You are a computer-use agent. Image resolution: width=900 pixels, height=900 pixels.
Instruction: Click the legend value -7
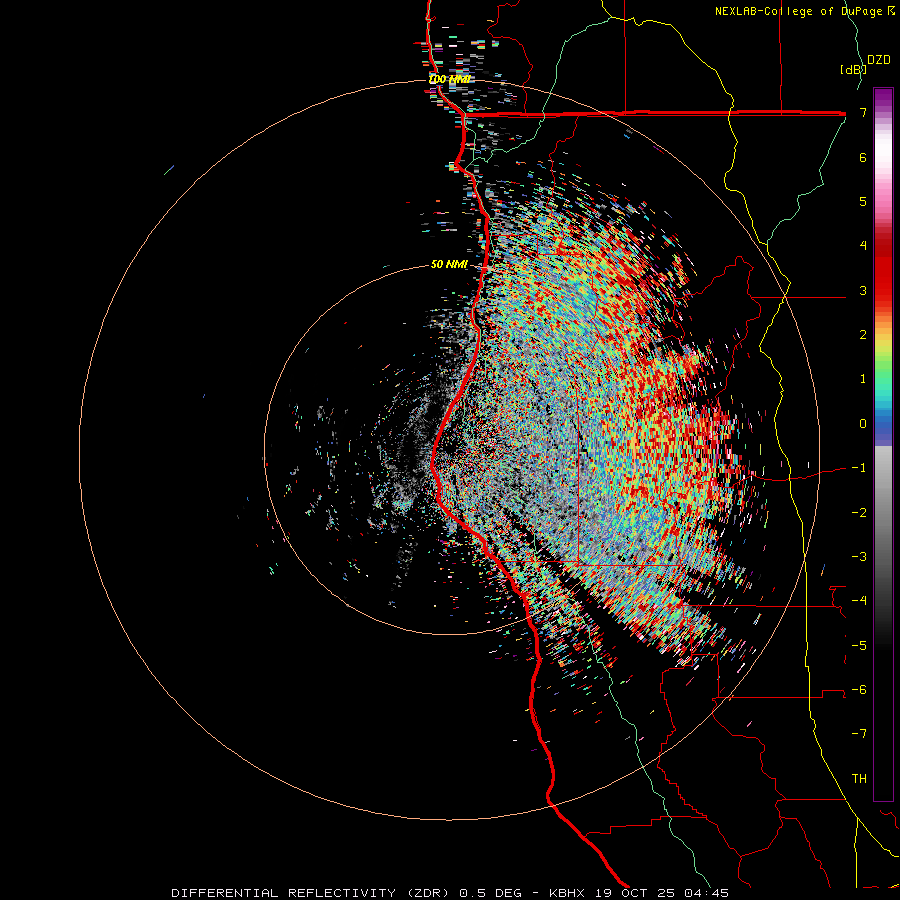(x=859, y=734)
